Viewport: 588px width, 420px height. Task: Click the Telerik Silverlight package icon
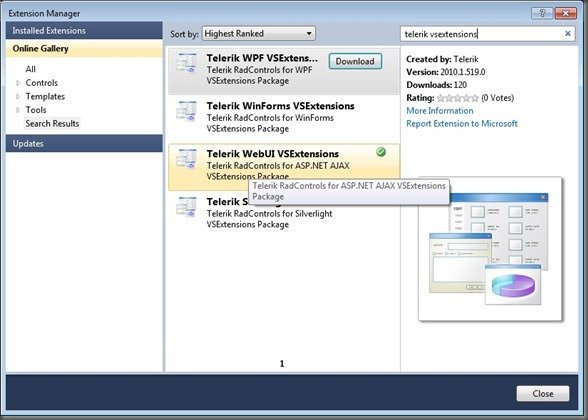pos(186,207)
